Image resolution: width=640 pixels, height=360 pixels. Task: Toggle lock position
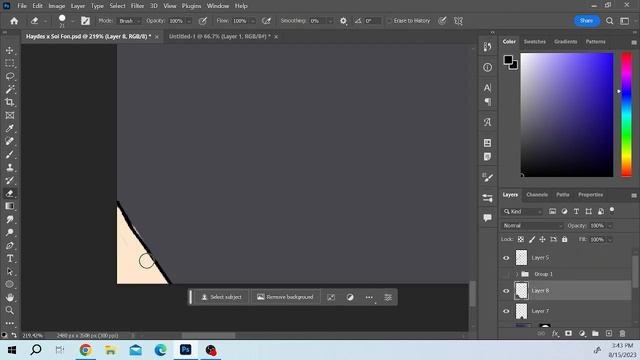pos(542,240)
